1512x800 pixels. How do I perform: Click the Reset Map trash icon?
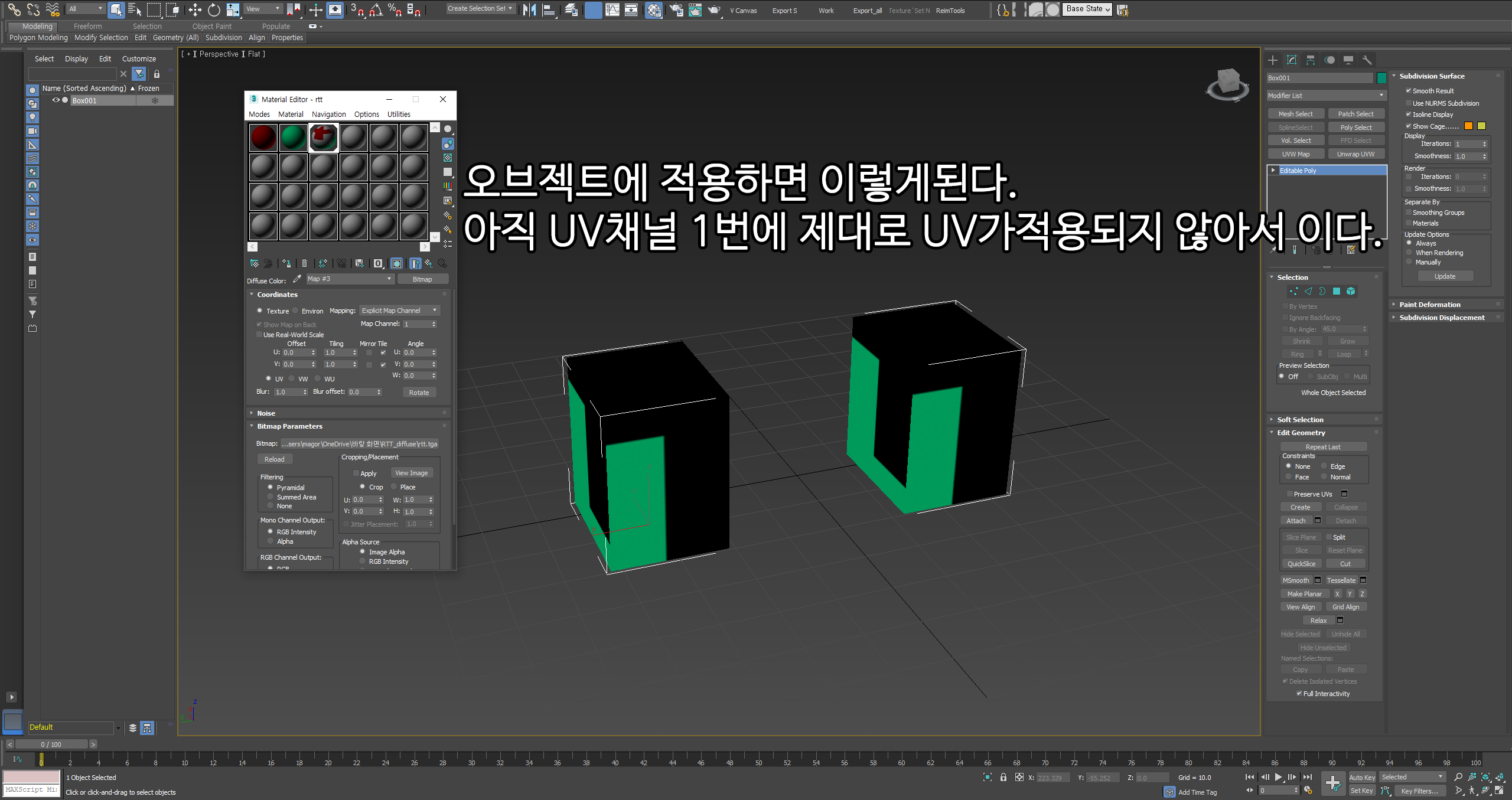[304, 263]
